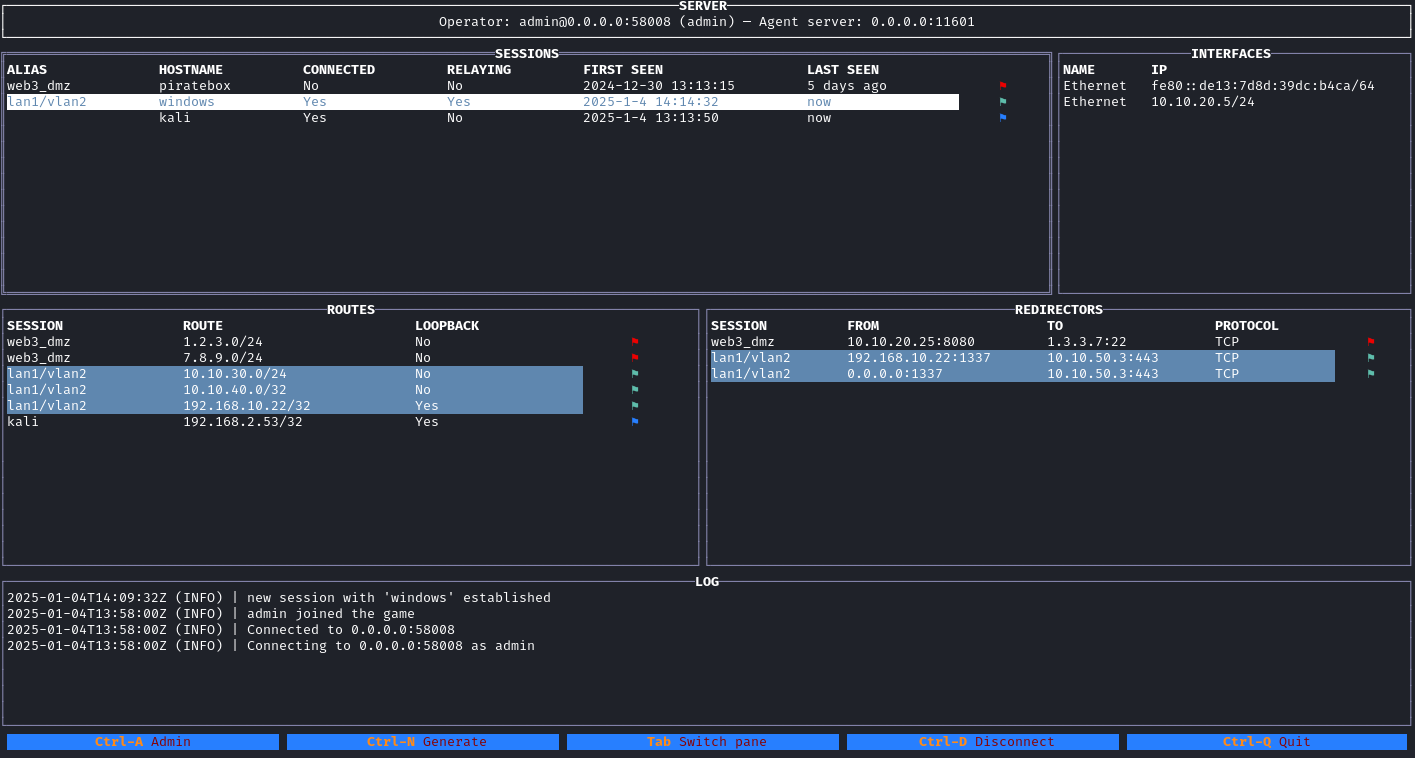Select the Ethernet interface with IP 10.10.20.5/24
The height and width of the screenshot is (758, 1415).
pyautogui.click(x=1200, y=101)
